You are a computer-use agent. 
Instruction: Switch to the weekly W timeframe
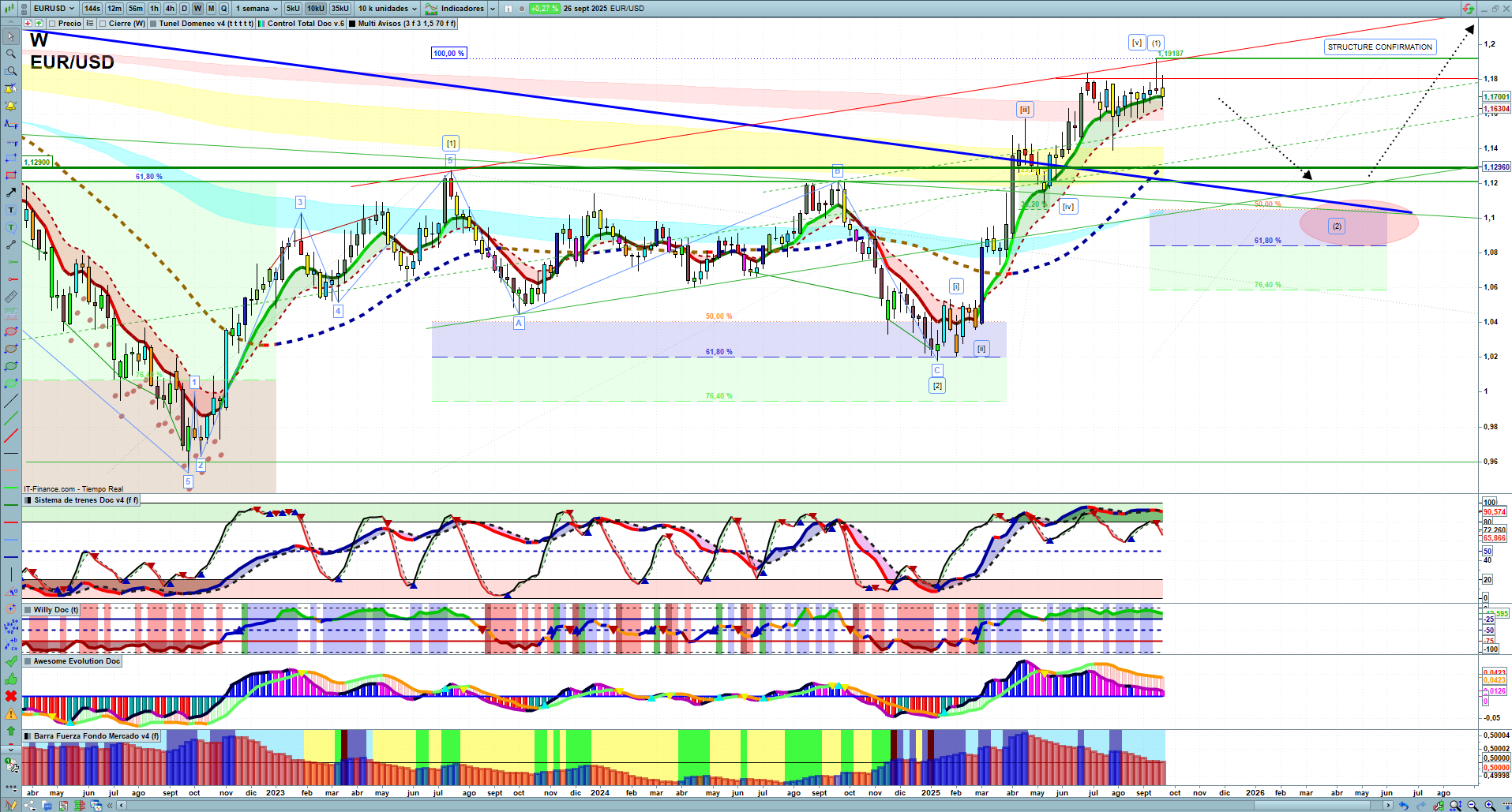(x=197, y=9)
